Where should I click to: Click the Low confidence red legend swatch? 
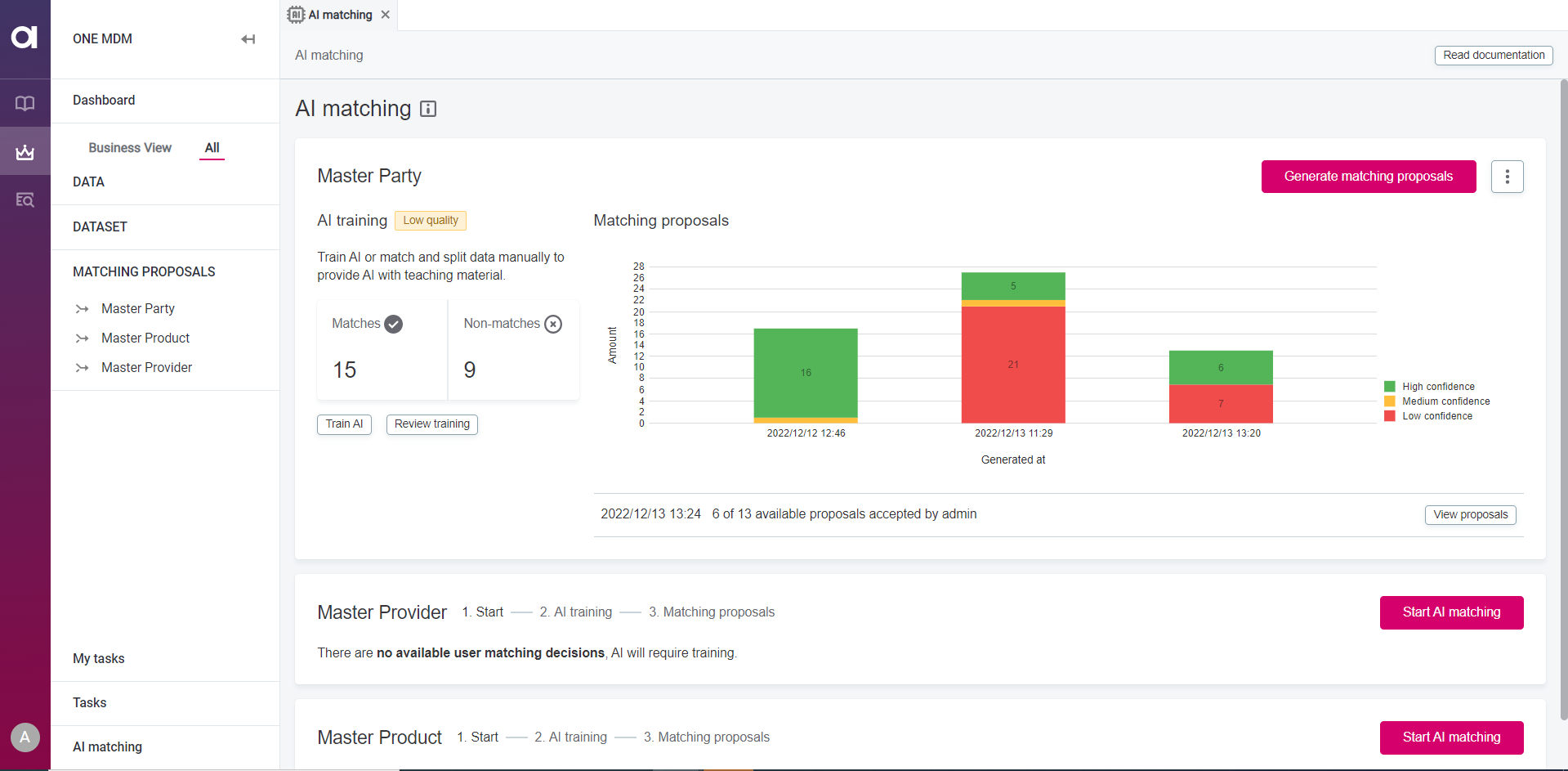(x=1390, y=416)
